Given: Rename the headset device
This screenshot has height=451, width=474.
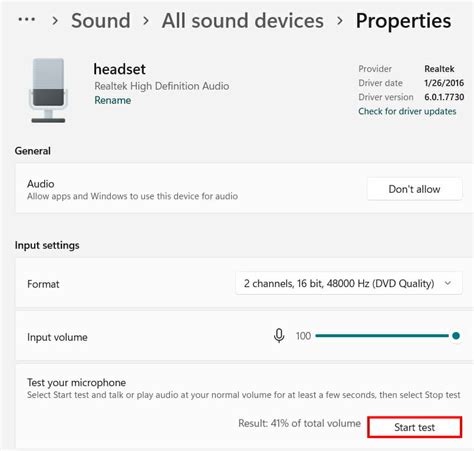Looking at the screenshot, I should (113, 100).
